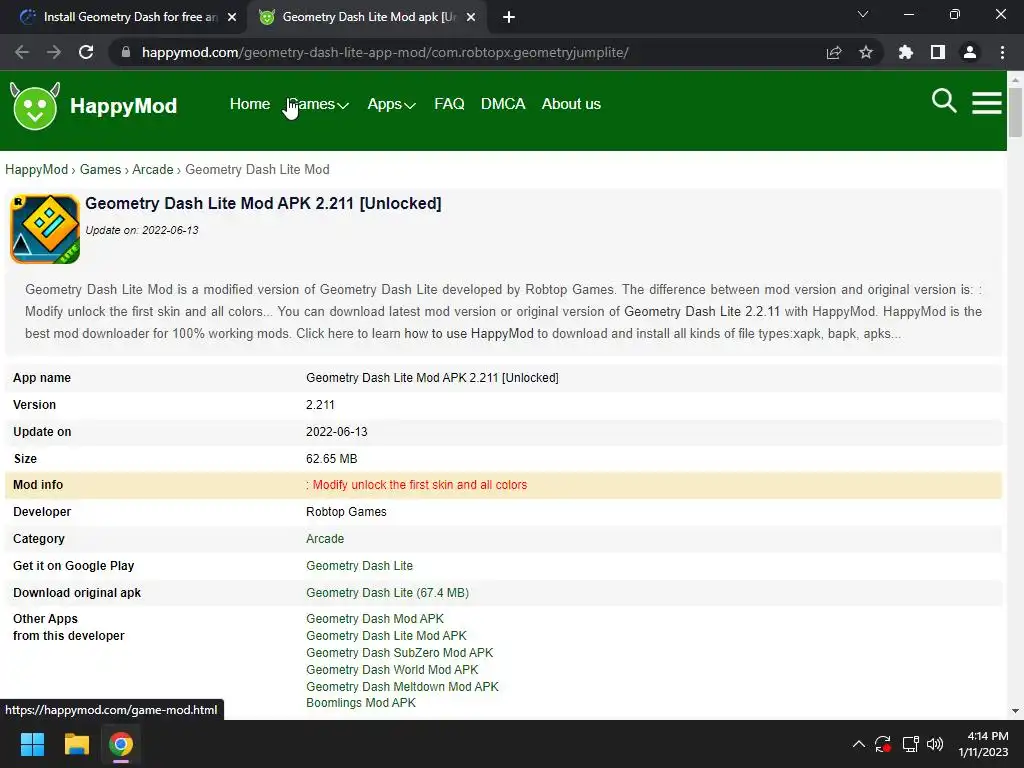Click the red Mod info text

[416, 485]
